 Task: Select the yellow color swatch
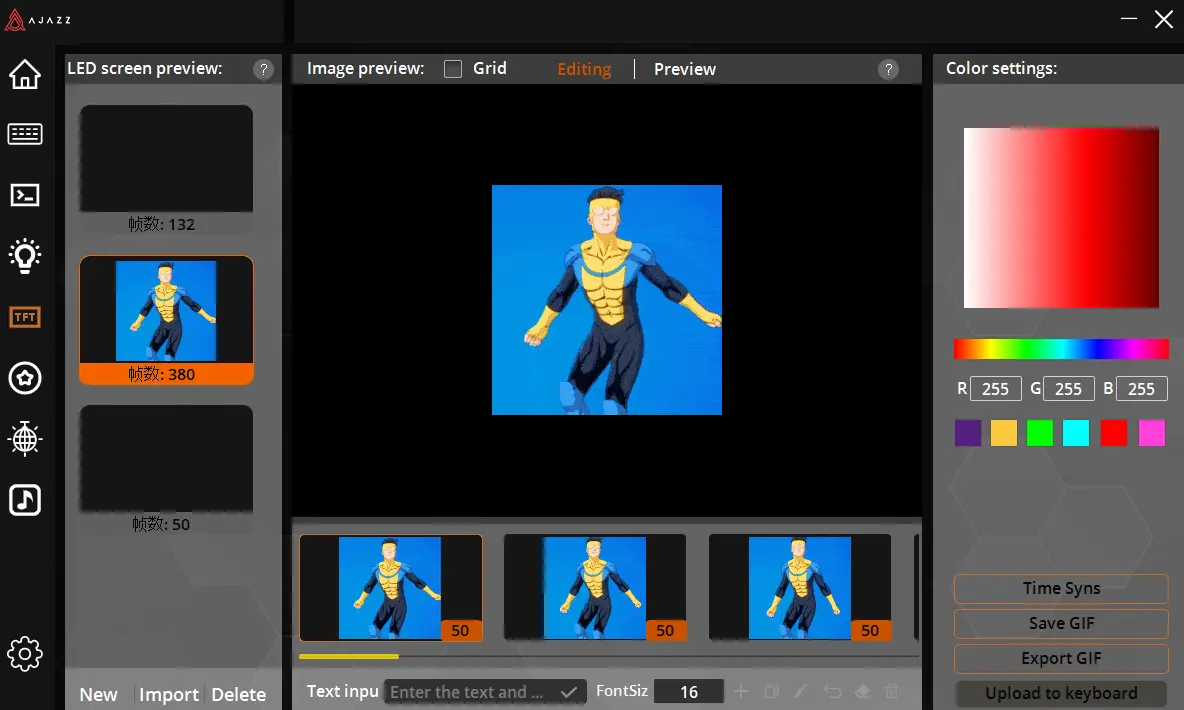[1004, 433]
